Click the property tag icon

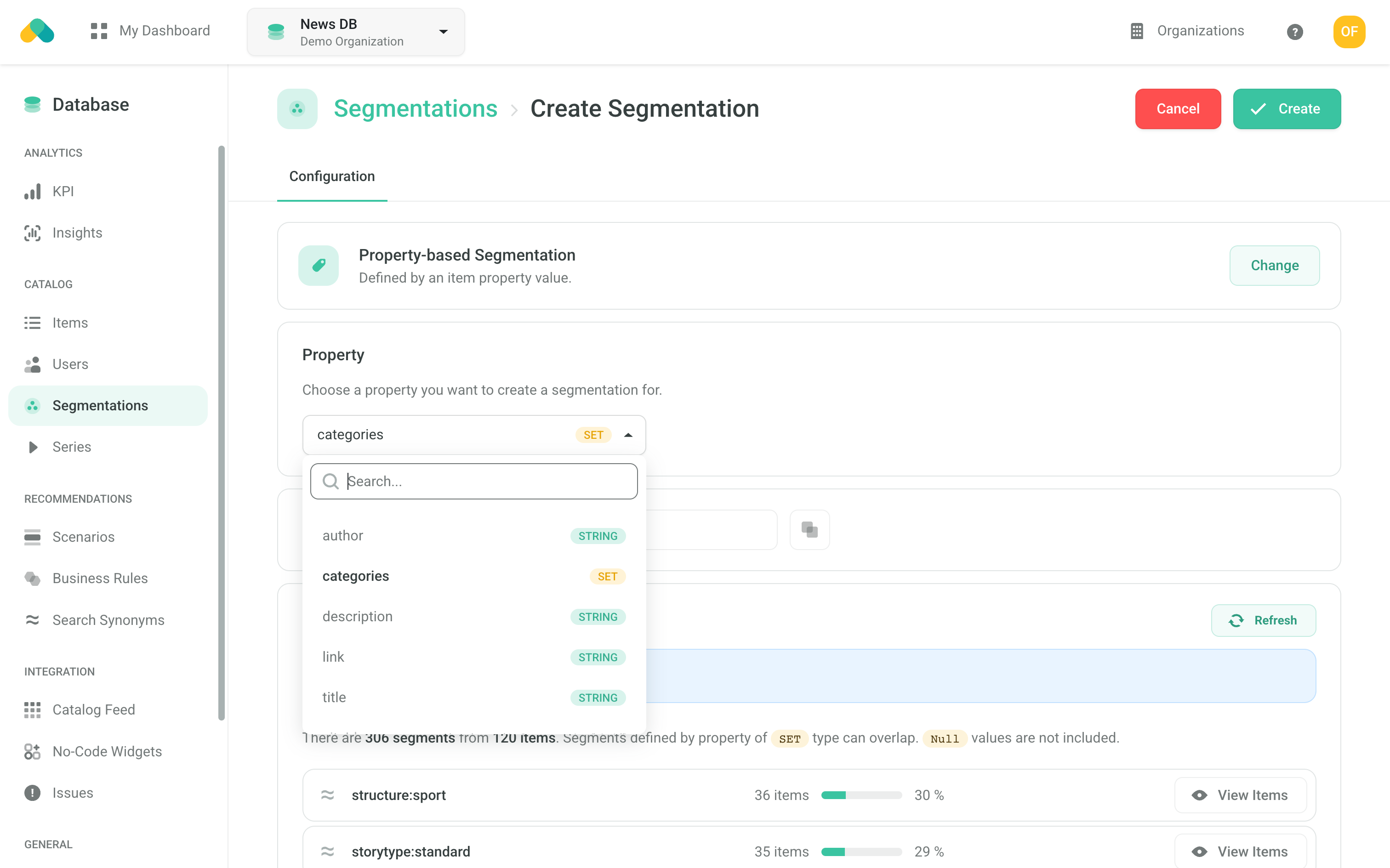point(319,265)
